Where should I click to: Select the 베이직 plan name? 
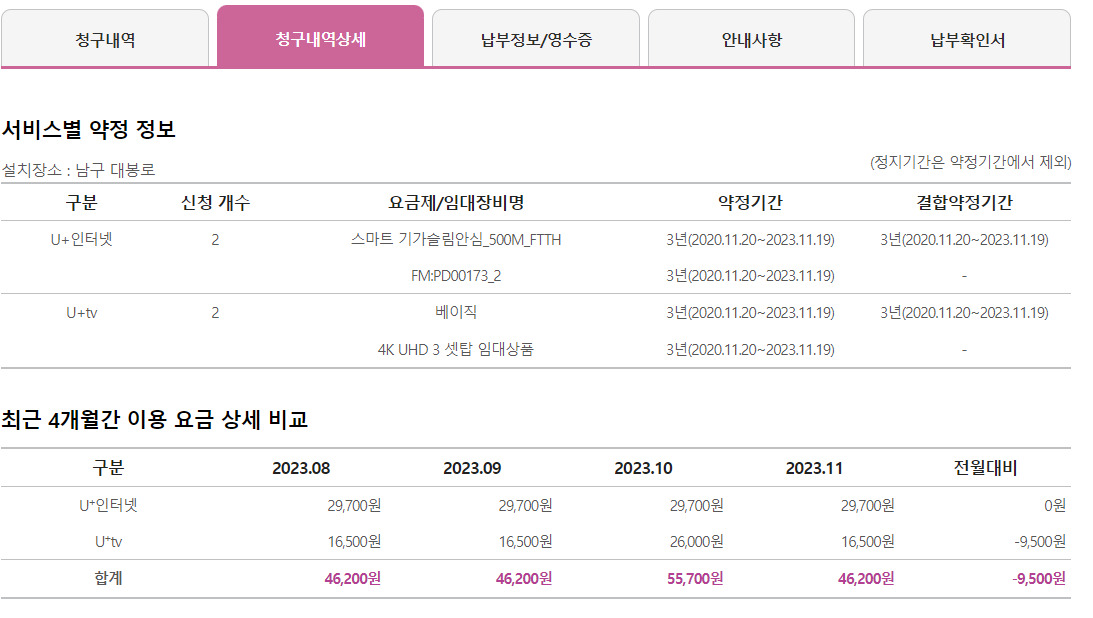(x=456, y=313)
